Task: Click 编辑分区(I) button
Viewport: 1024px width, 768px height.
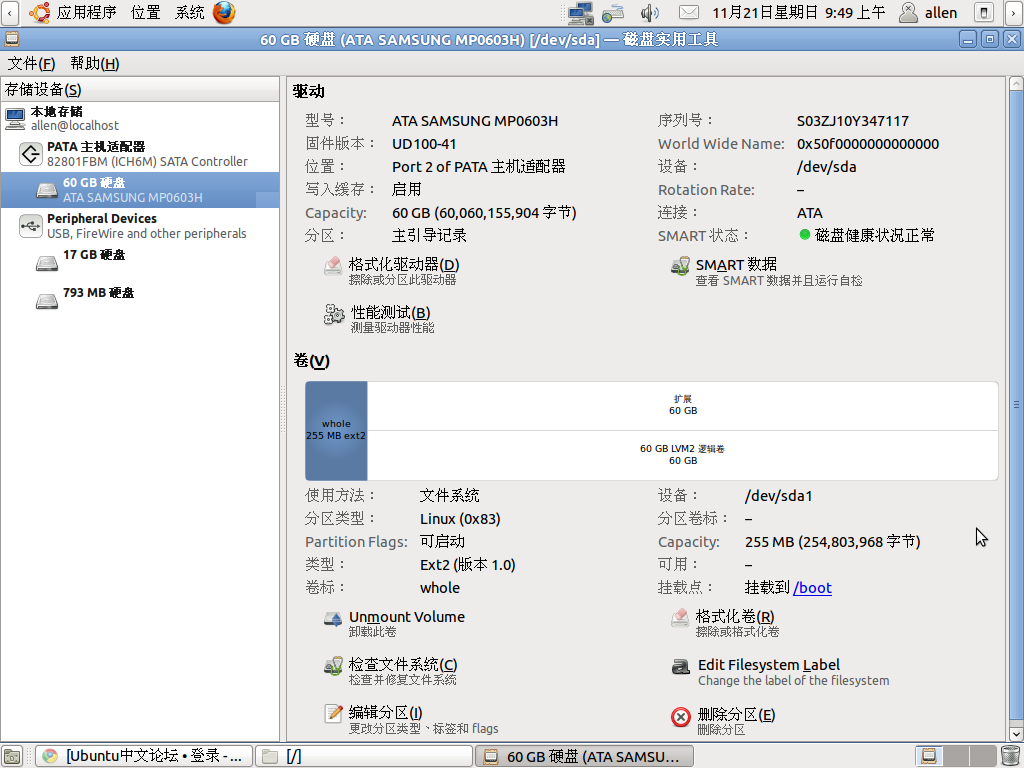Action: pyautogui.click(x=411, y=719)
